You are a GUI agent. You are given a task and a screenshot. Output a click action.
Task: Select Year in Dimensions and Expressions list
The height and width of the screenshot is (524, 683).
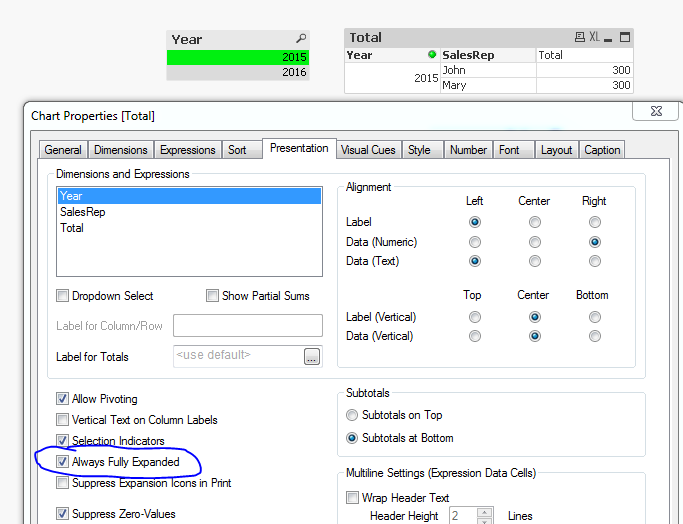click(x=189, y=196)
